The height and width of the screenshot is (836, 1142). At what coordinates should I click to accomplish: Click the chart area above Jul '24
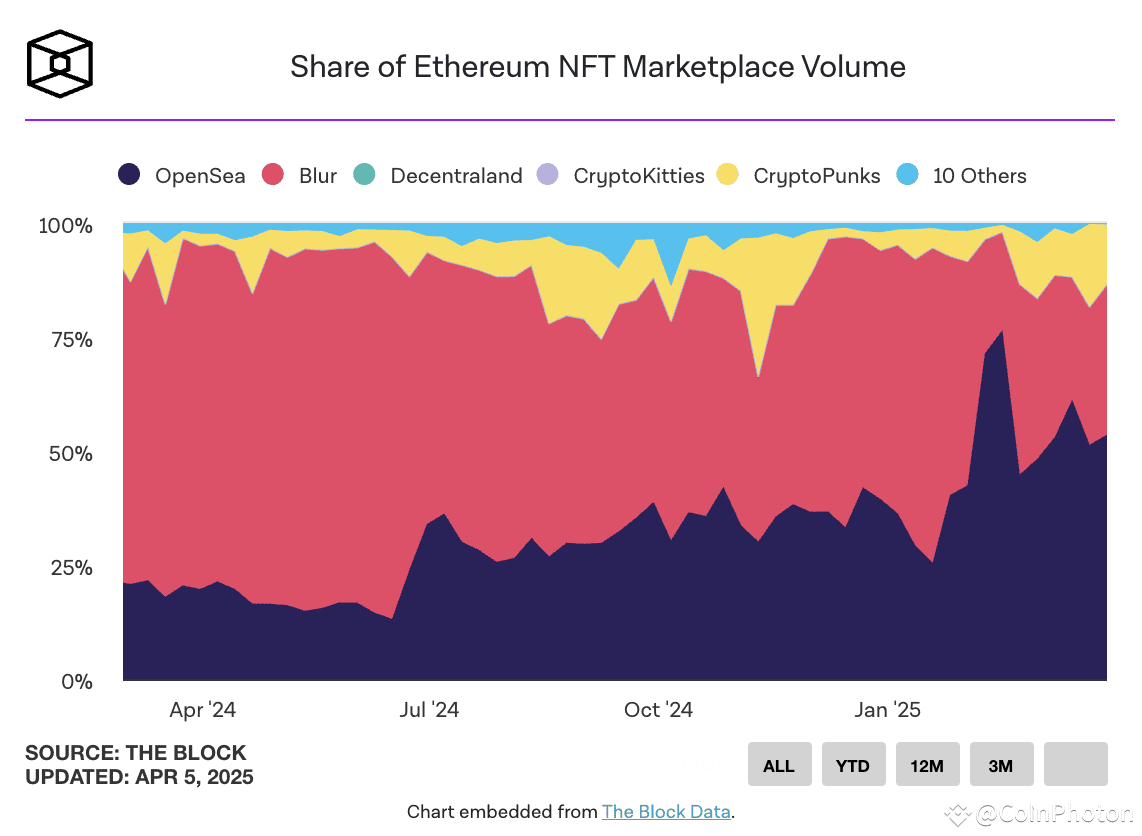tap(430, 450)
